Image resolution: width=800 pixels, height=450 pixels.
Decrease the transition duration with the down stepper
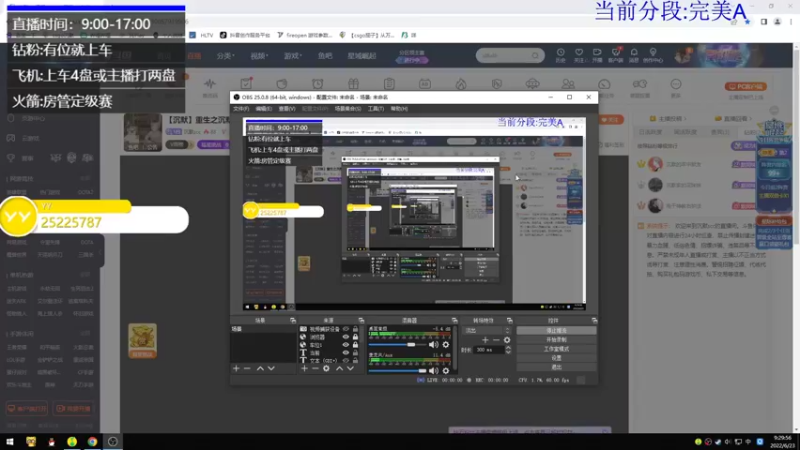[508, 352]
